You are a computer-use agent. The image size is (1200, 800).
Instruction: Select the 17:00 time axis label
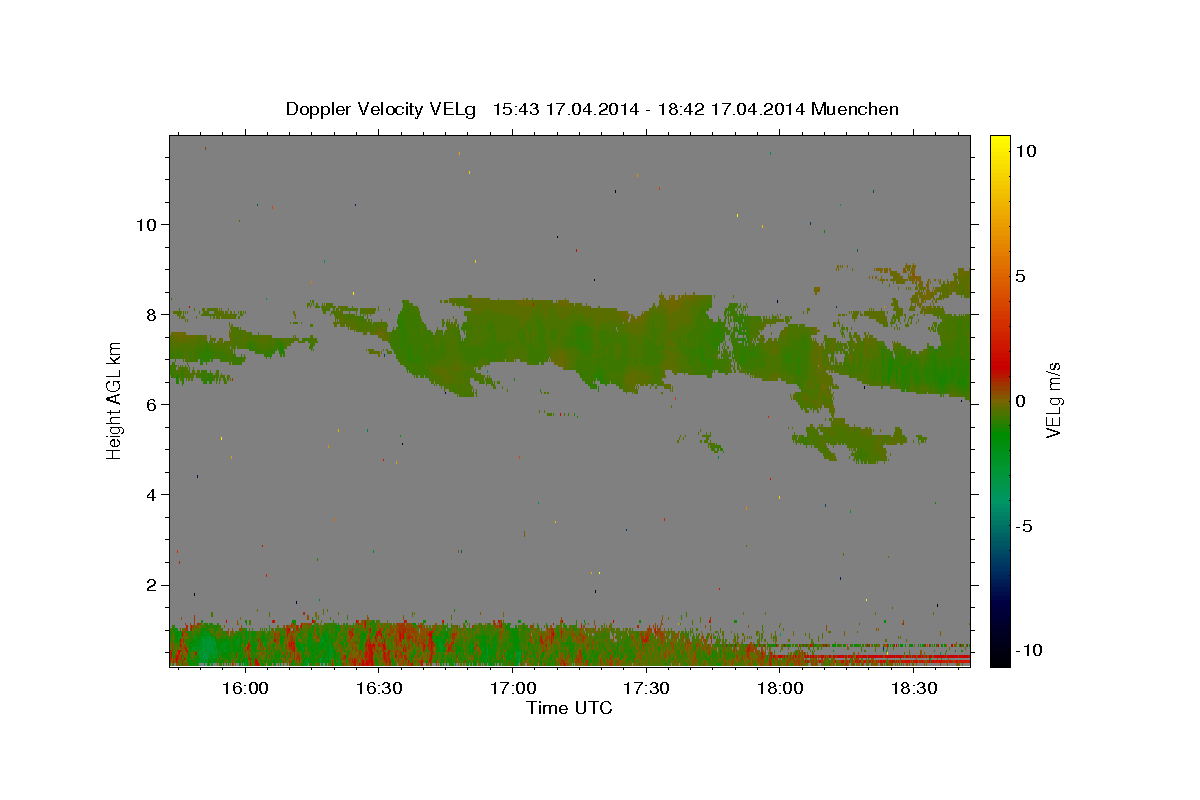[x=512, y=690]
